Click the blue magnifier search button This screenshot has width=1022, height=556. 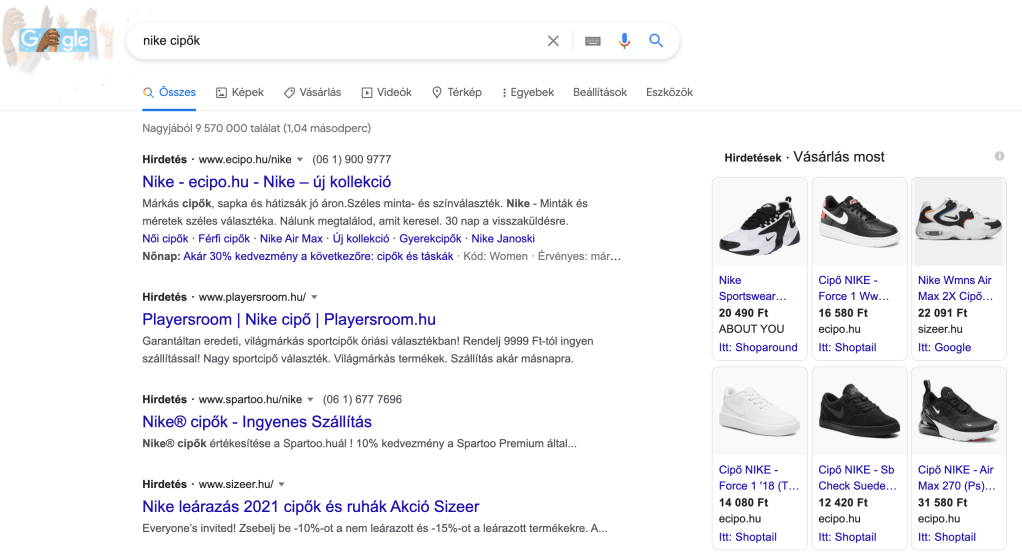click(656, 41)
